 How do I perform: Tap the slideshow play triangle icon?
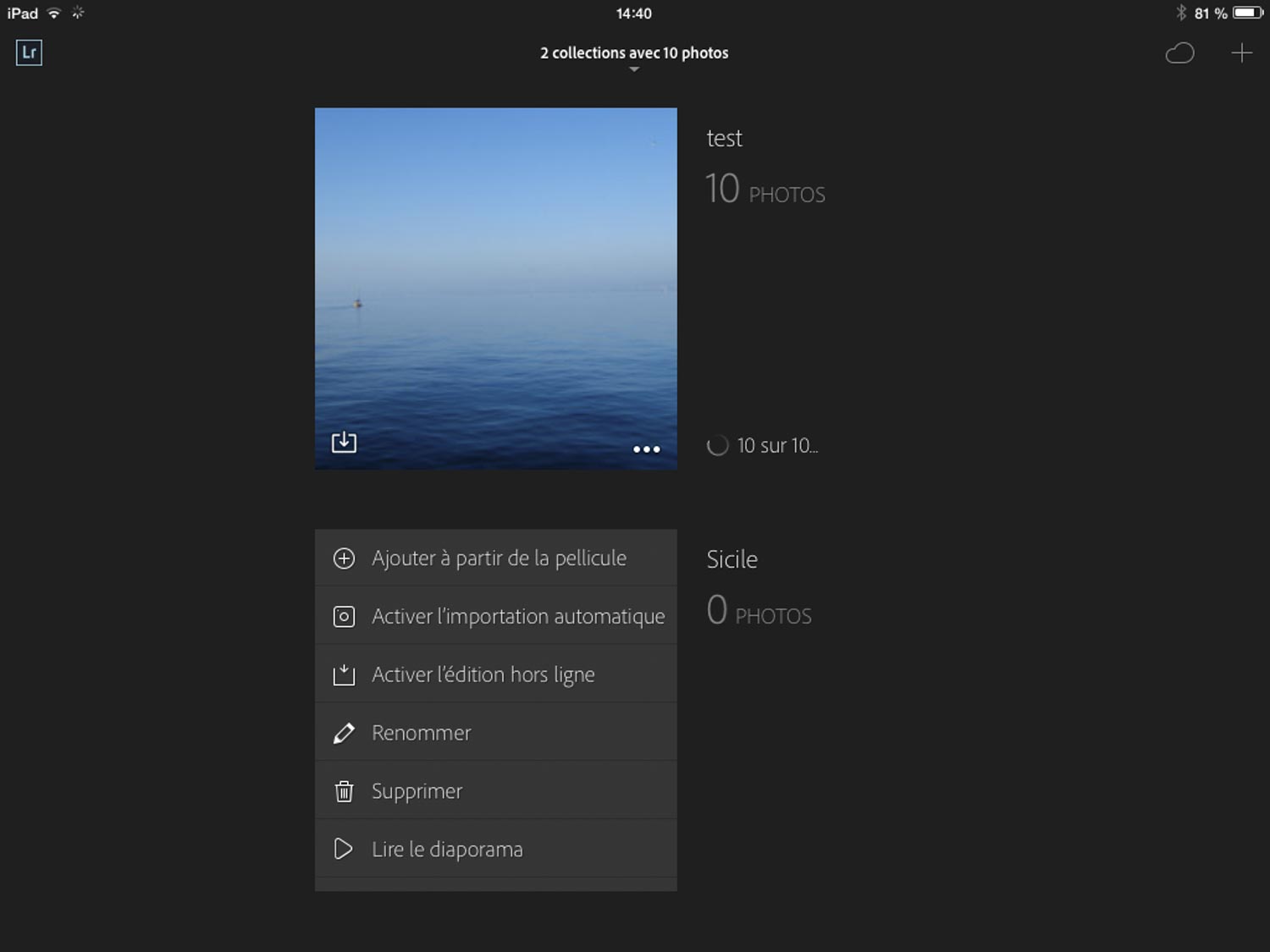tap(343, 849)
